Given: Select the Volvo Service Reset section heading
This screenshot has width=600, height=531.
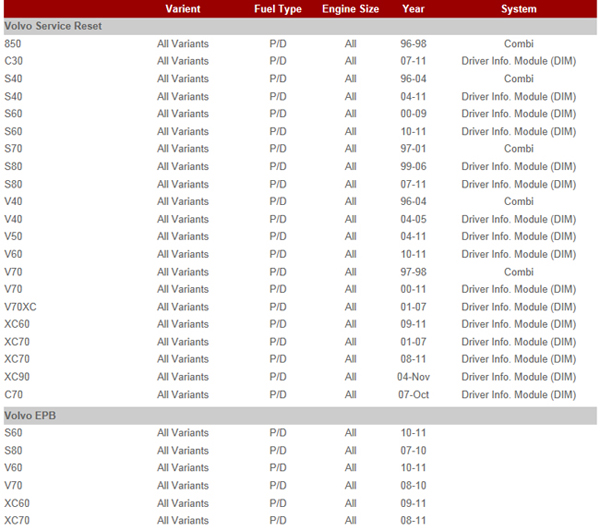Looking at the screenshot, I should click(53, 26).
